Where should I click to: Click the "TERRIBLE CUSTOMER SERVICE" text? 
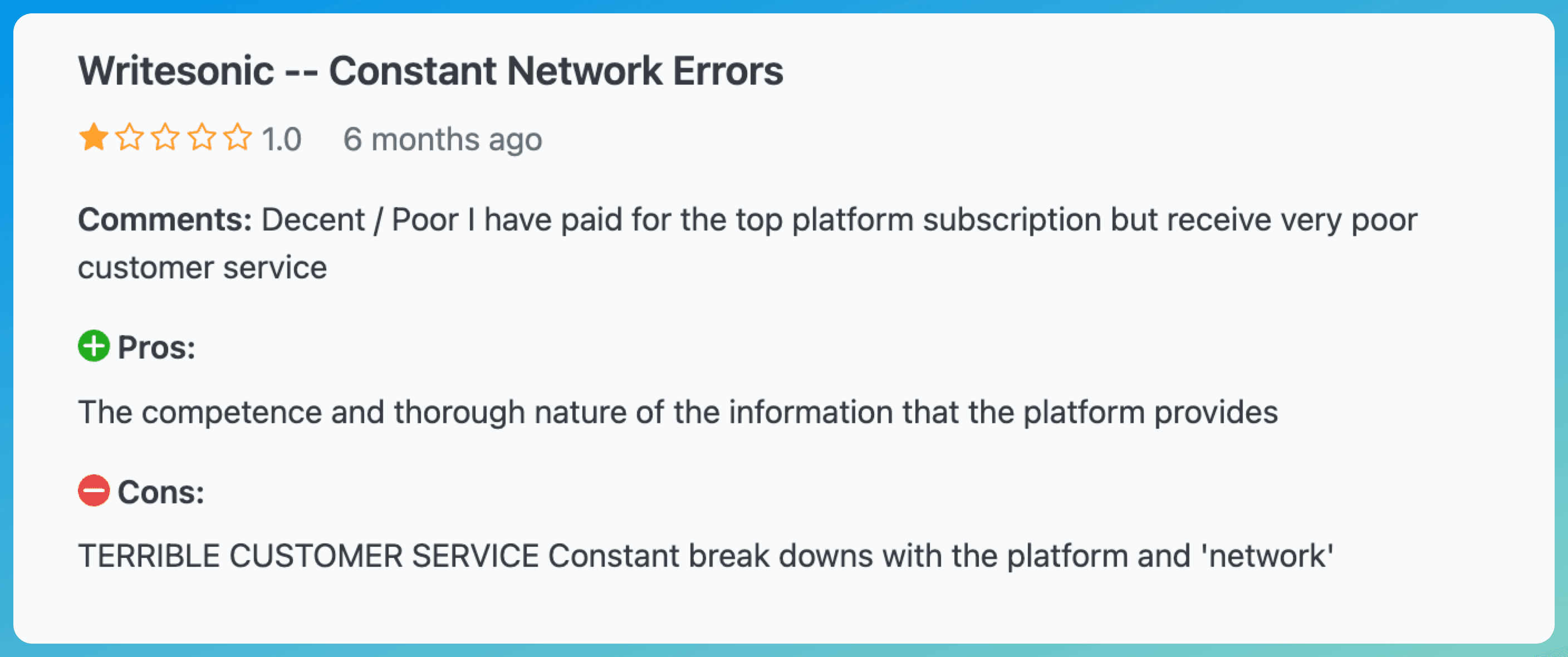308,557
